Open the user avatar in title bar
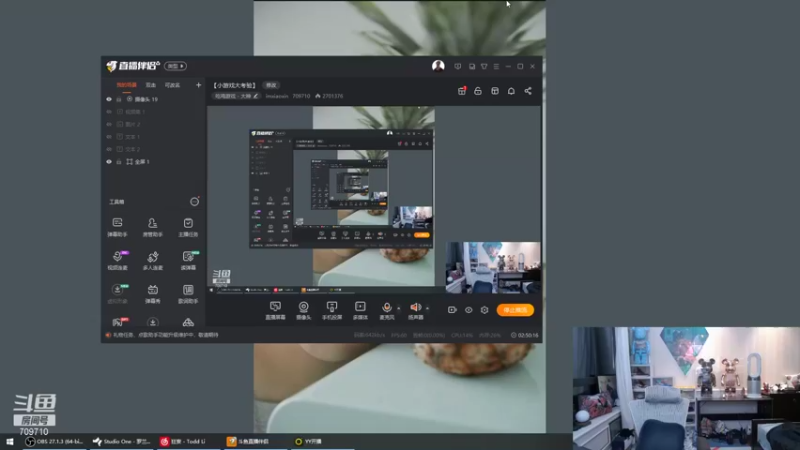The image size is (800, 450). (x=438, y=66)
